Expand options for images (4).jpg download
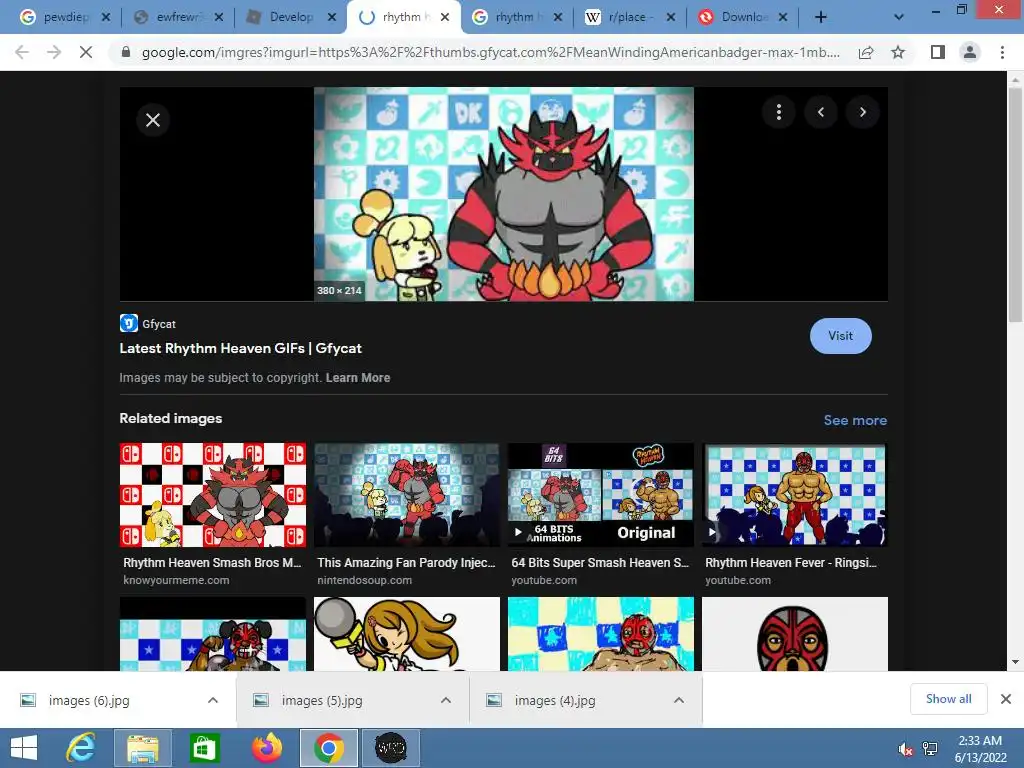 coord(679,700)
